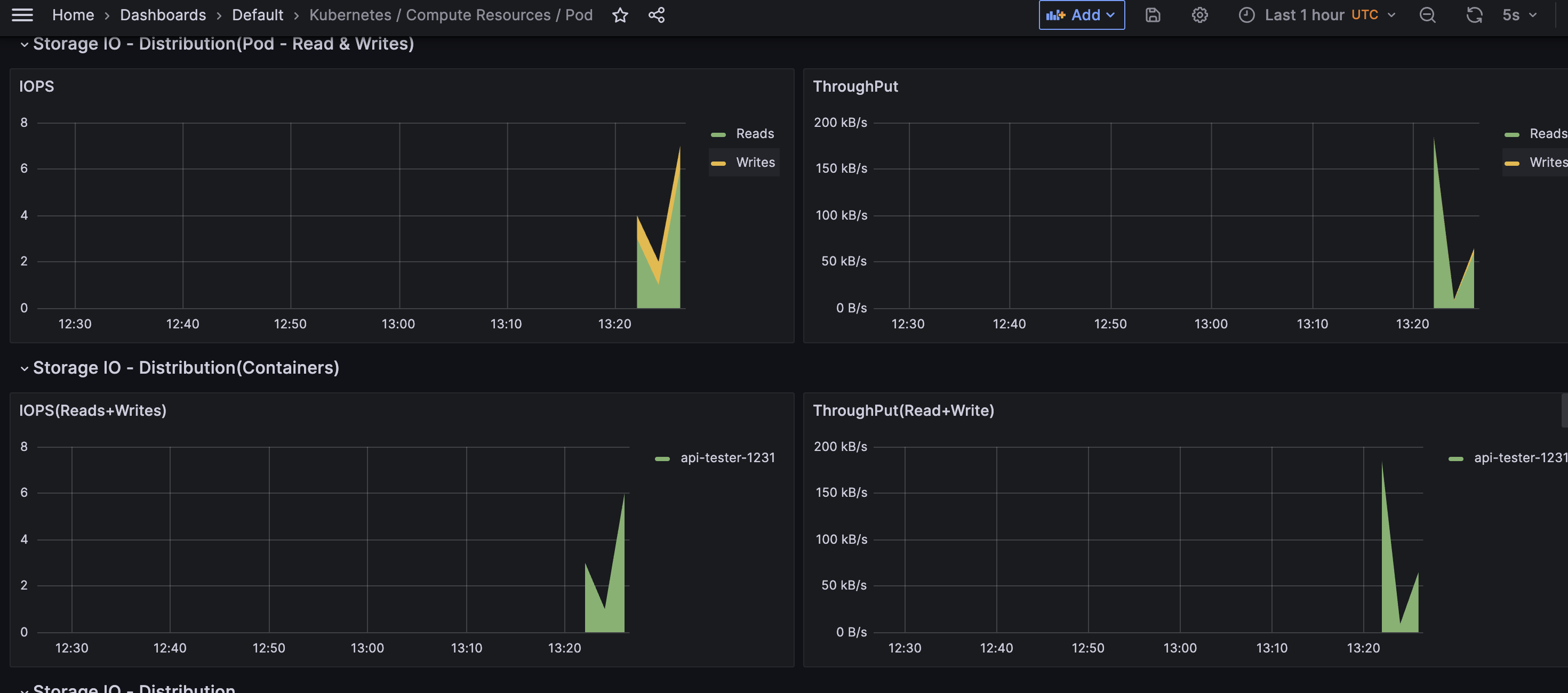This screenshot has height=693, width=1568.
Task: Open the Last 1 hour time range picker
Action: click(x=1317, y=14)
